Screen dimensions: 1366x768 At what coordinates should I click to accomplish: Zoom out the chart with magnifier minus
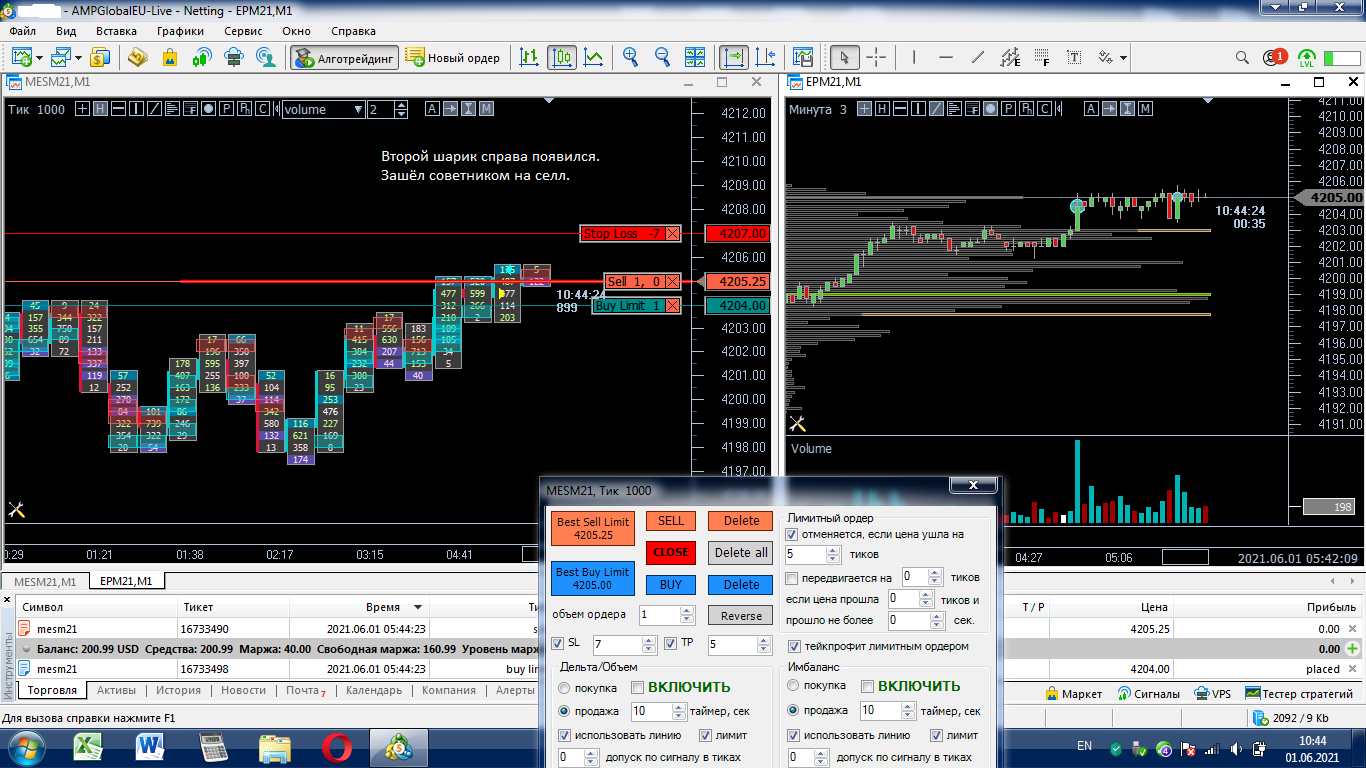(x=662, y=58)
